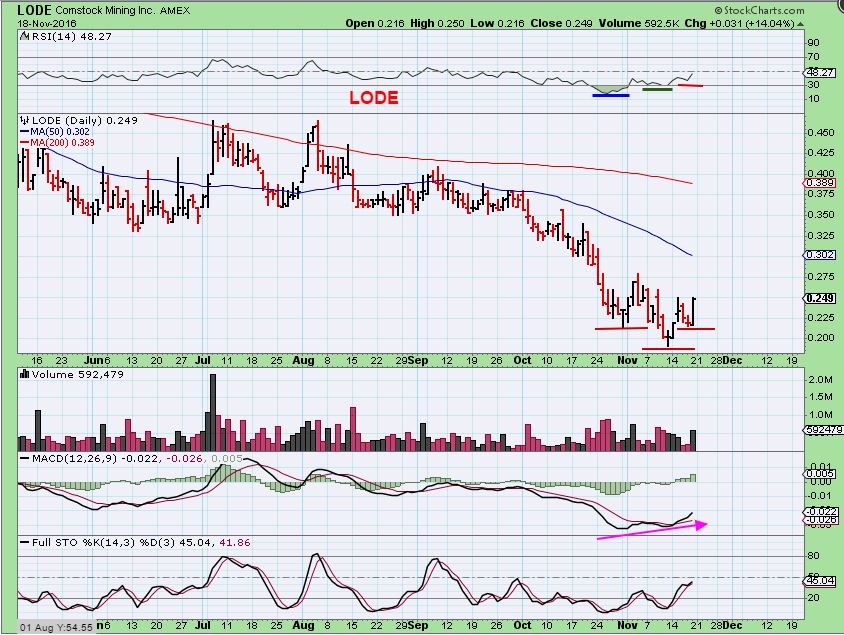Click the 0.249 current price tag on axis
This screenshot has width=844, height=635.
point(820,298)
